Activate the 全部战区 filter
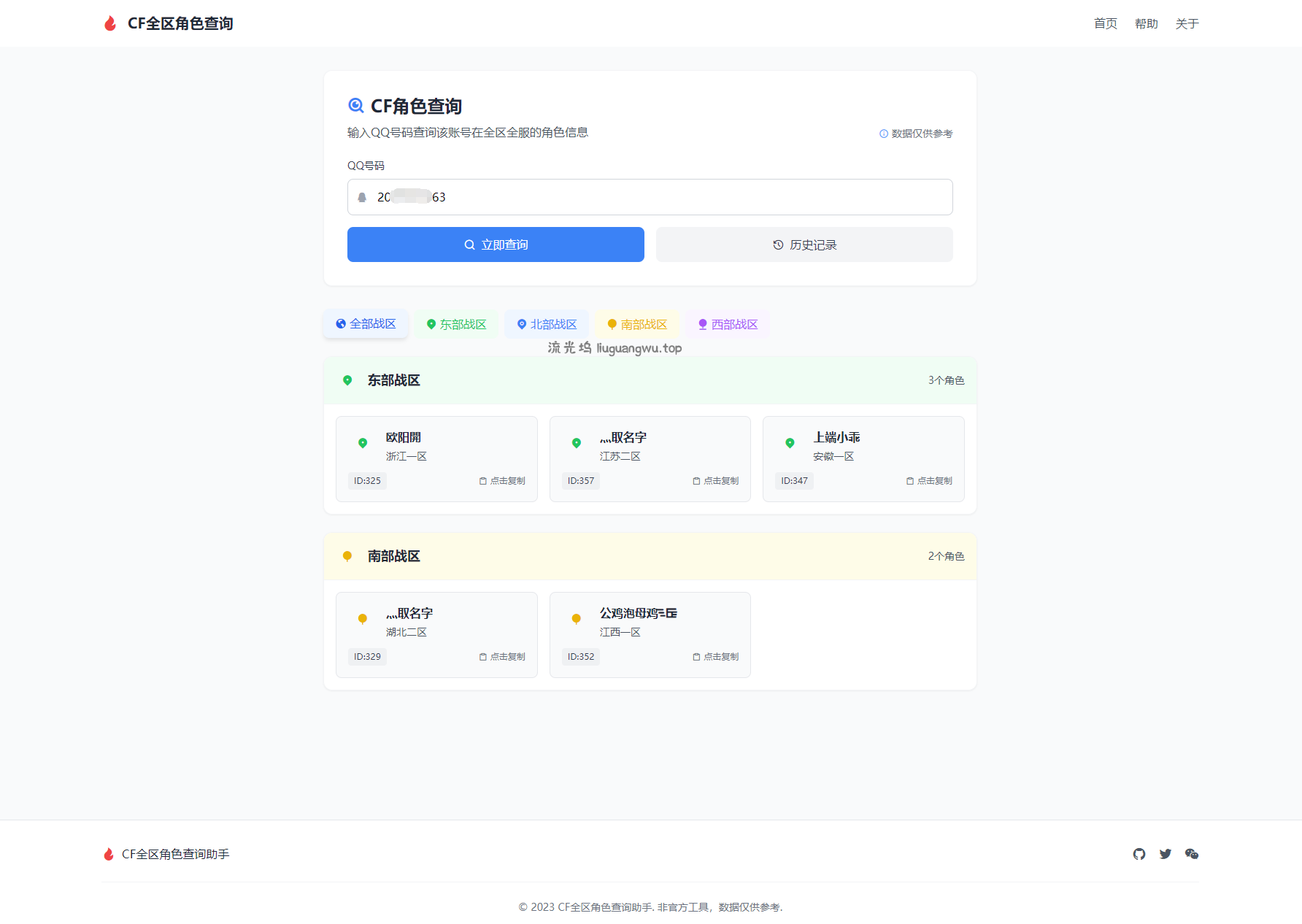 pyautogui.click(x=365, y=323)
